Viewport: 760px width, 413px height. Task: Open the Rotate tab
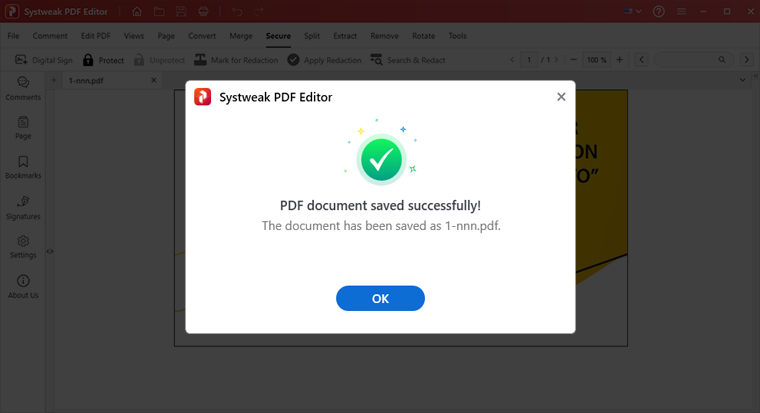coord(424,36)
